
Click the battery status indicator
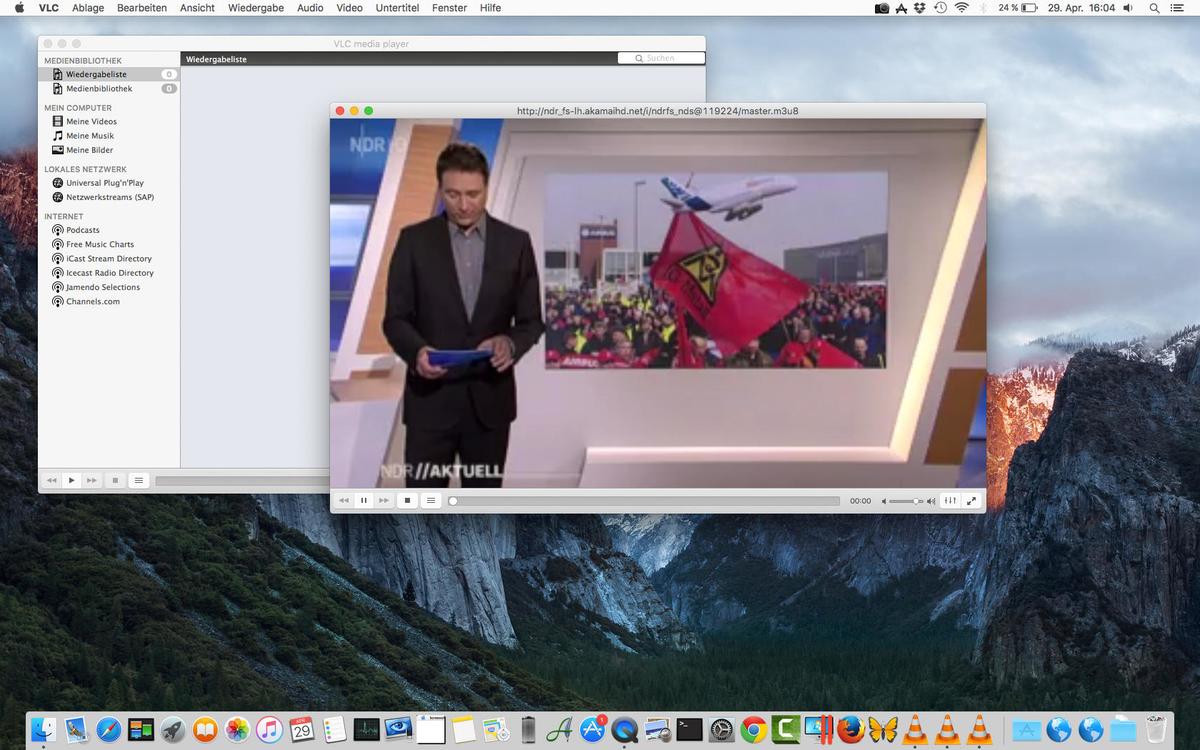coord(1018,8)
